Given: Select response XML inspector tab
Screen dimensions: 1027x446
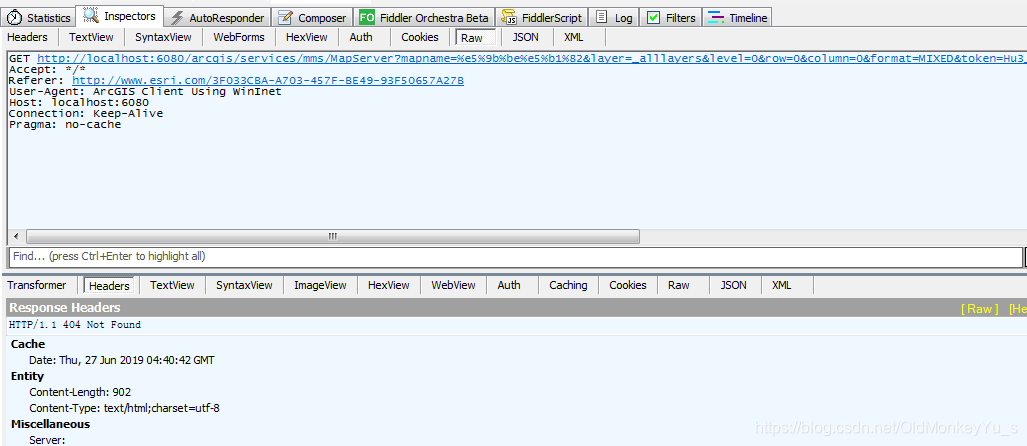Looking at the screenshot, I should point(781,285).
